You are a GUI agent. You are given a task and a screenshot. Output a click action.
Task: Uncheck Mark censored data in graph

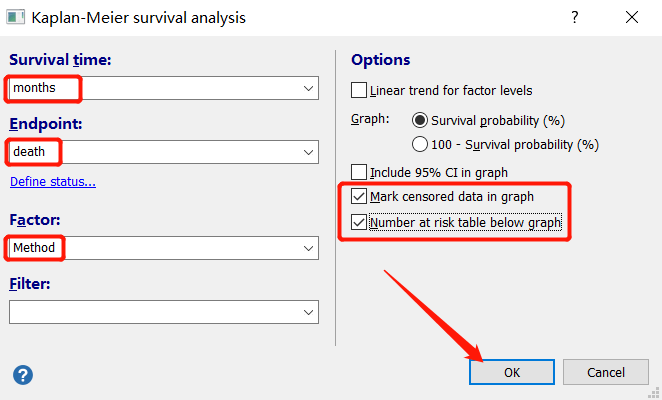pyautogui.click(x=360, y=196)
